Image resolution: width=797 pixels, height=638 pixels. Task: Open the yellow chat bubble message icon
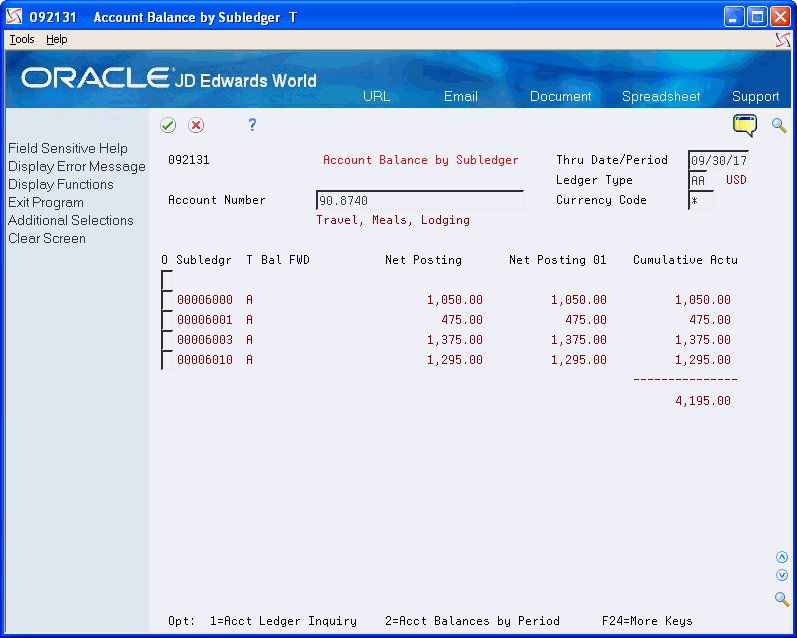745,125
